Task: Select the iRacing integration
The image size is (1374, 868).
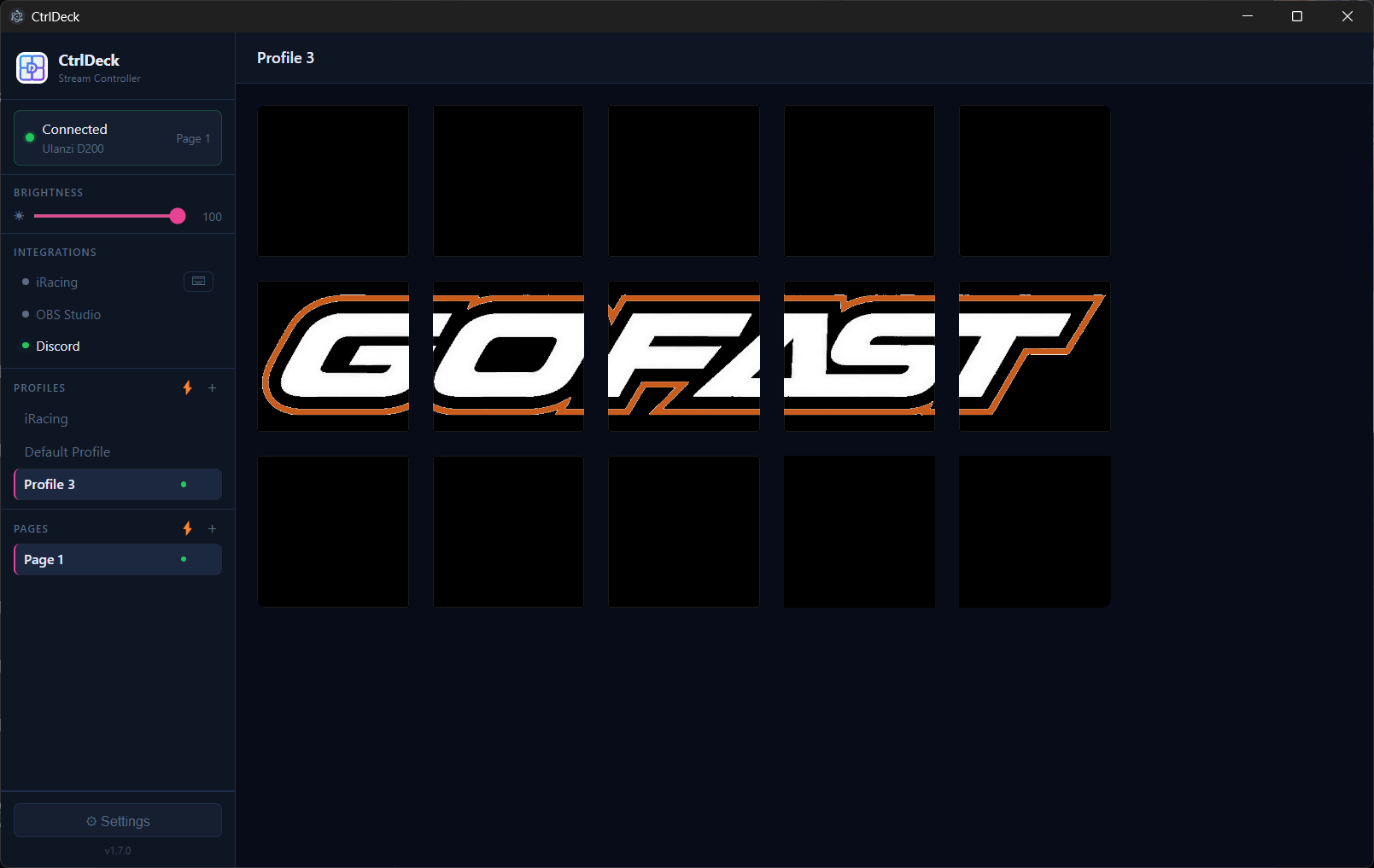Action: (56, 282)
